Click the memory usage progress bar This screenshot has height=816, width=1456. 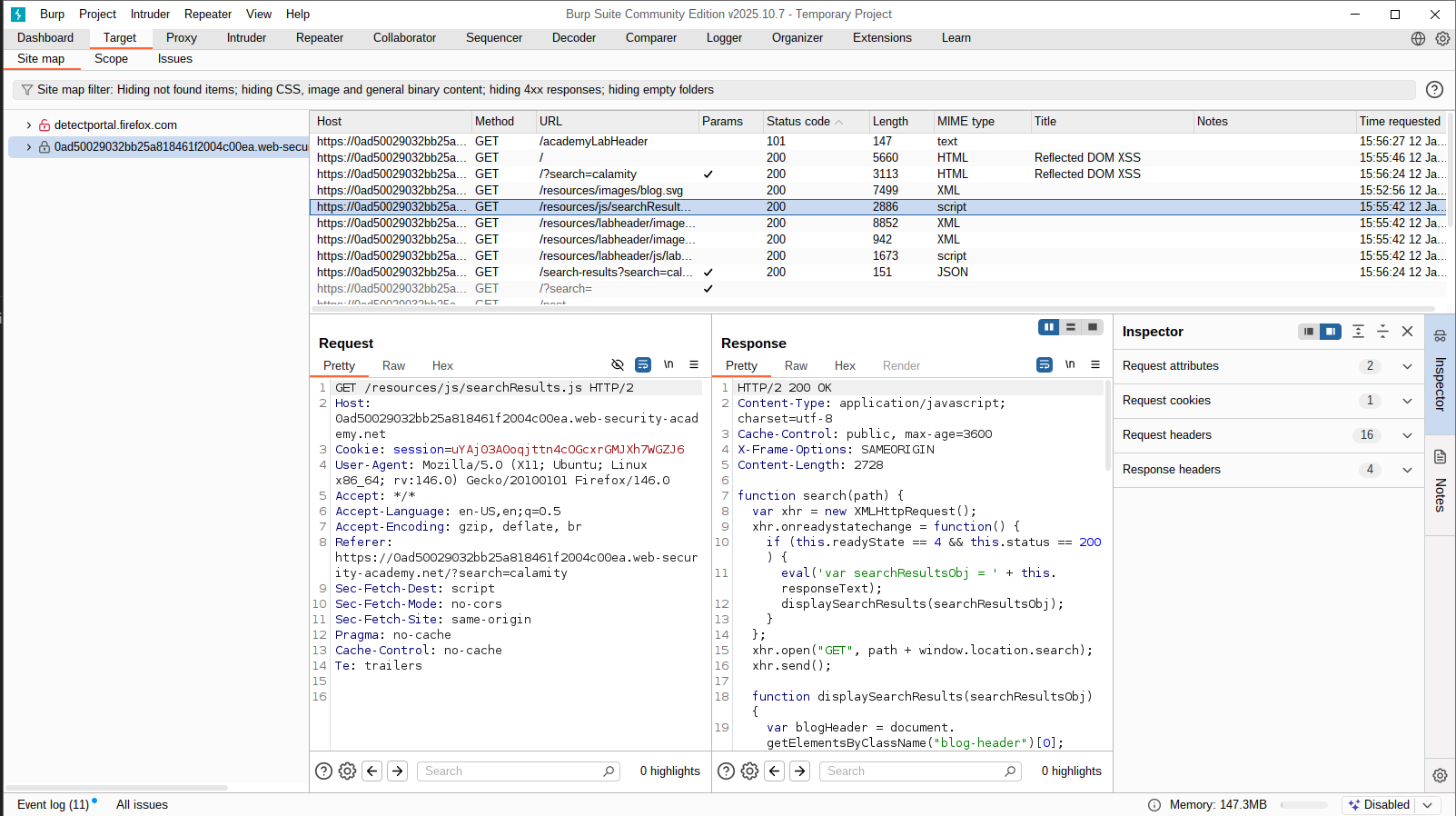coord(1303,805)
